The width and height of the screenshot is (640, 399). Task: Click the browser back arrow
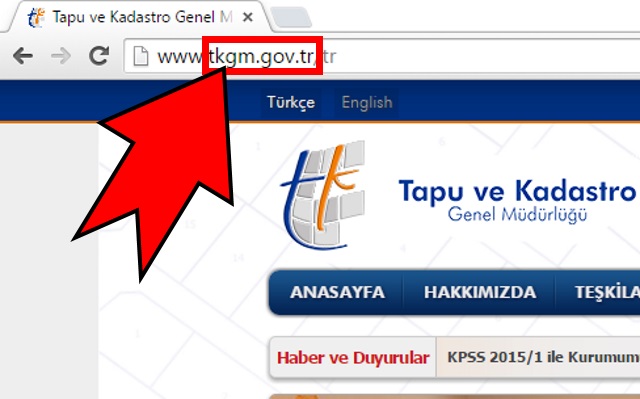pyautogui.click(x=23, y=56)
